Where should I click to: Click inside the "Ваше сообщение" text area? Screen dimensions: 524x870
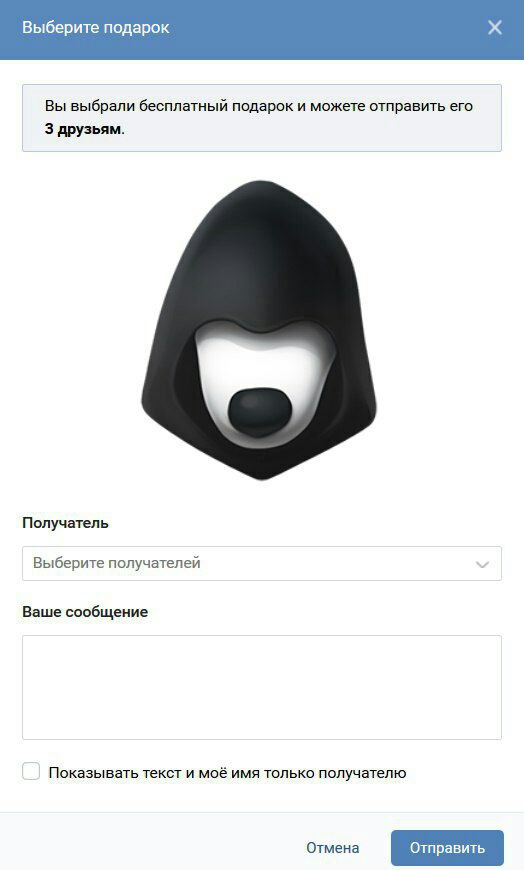pyautogui.click(x=262, y=687)
